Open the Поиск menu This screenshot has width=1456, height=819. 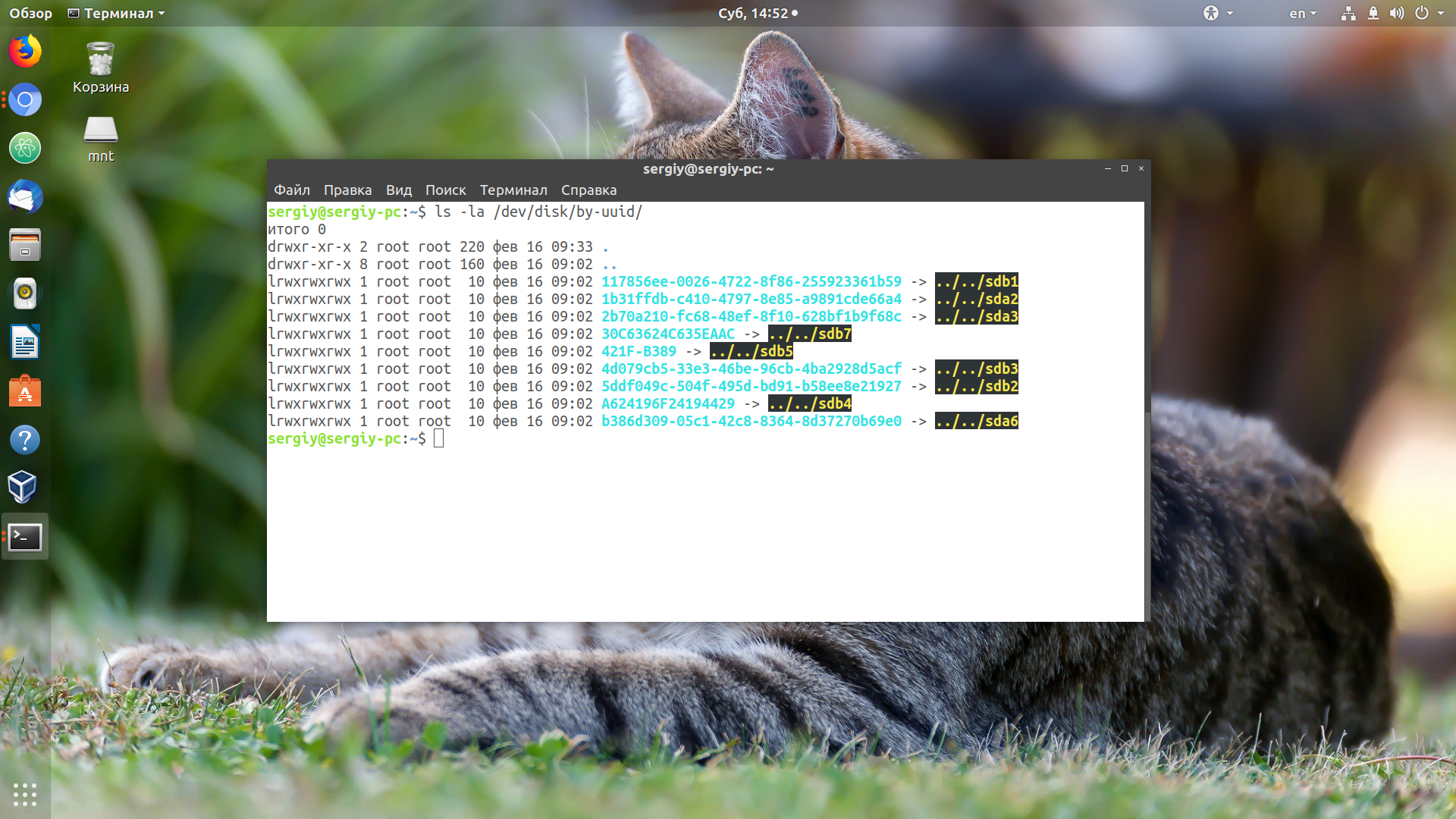point(445,190)
